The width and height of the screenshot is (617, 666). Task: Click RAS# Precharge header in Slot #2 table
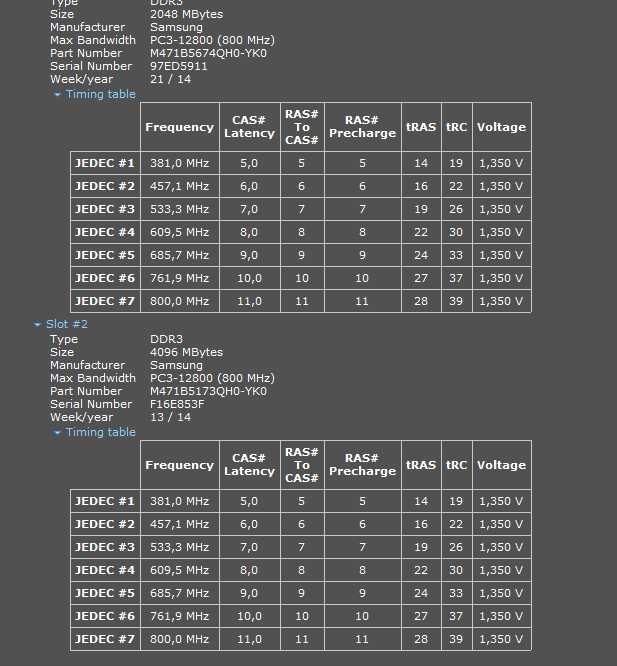(x=363, y=465)
